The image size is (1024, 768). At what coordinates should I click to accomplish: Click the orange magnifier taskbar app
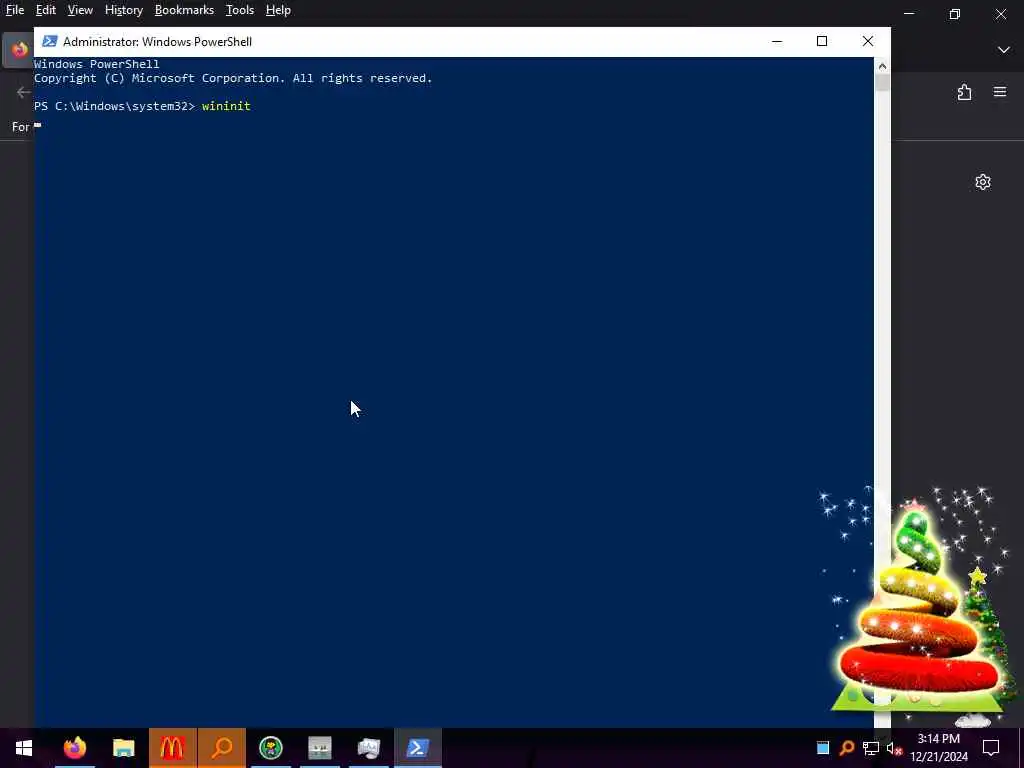click(x=221, y=748)
